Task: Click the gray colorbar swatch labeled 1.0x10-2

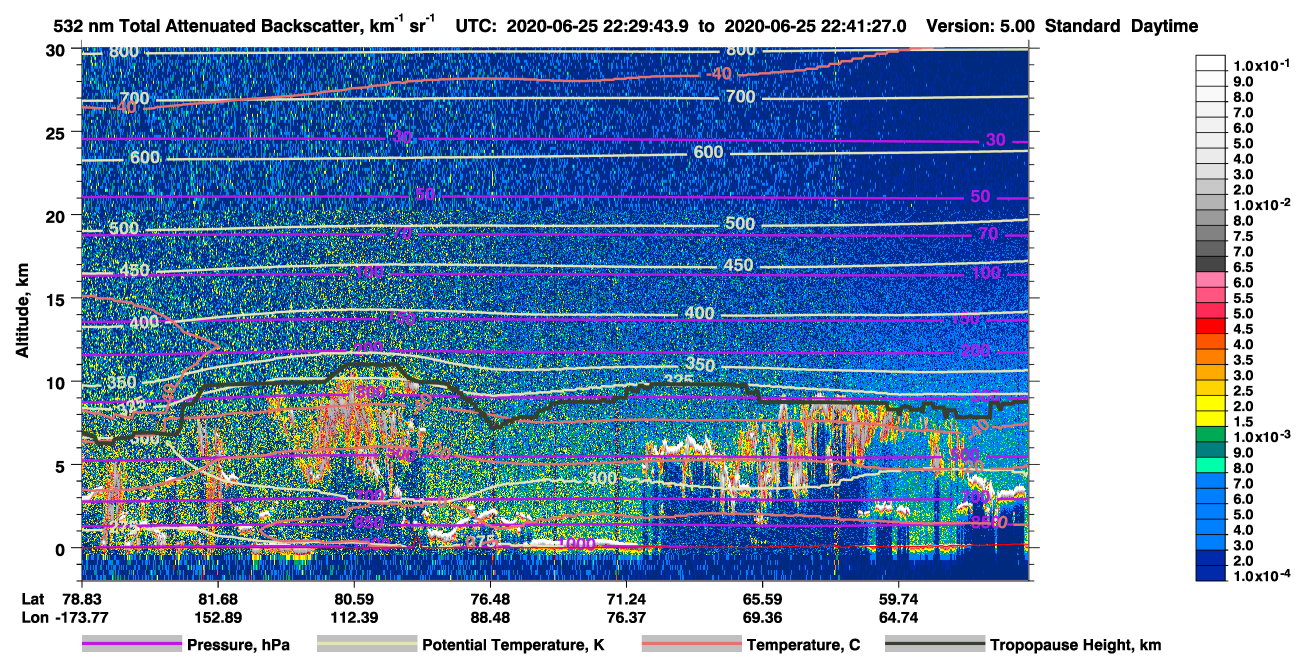Action: 1210,204
